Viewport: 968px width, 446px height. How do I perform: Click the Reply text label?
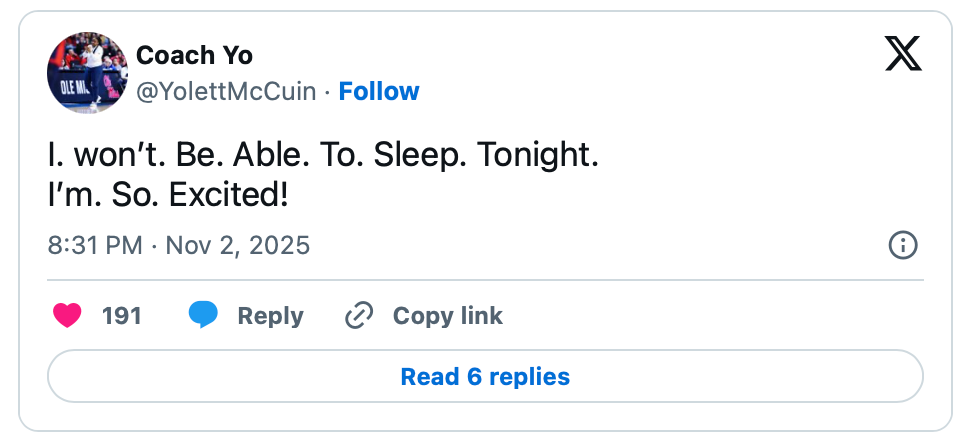270,316
